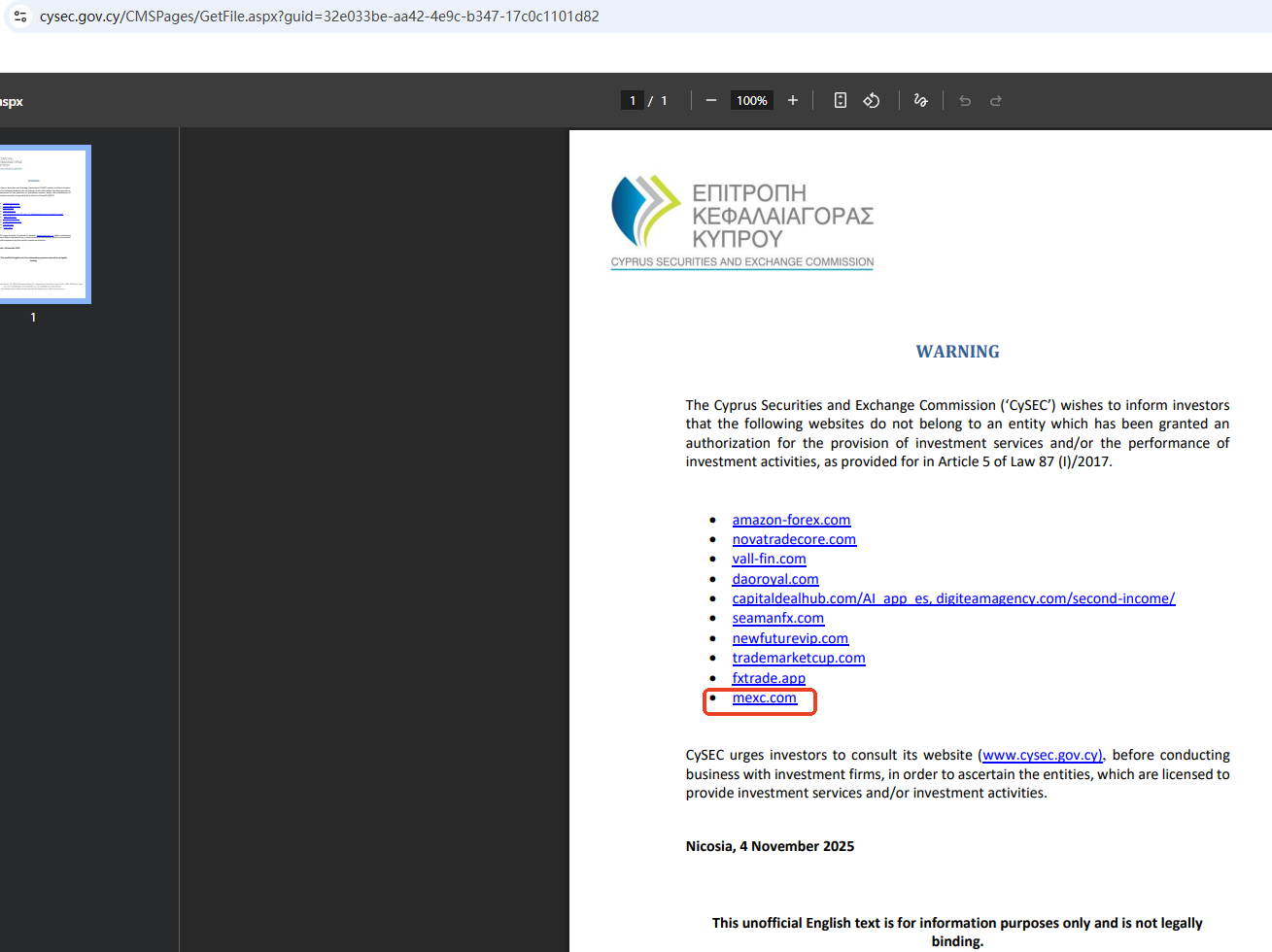Screen dimensions: 1272x952
Task: Click the daoroyal.com hyperlink
Action: (x=775, y=579)
